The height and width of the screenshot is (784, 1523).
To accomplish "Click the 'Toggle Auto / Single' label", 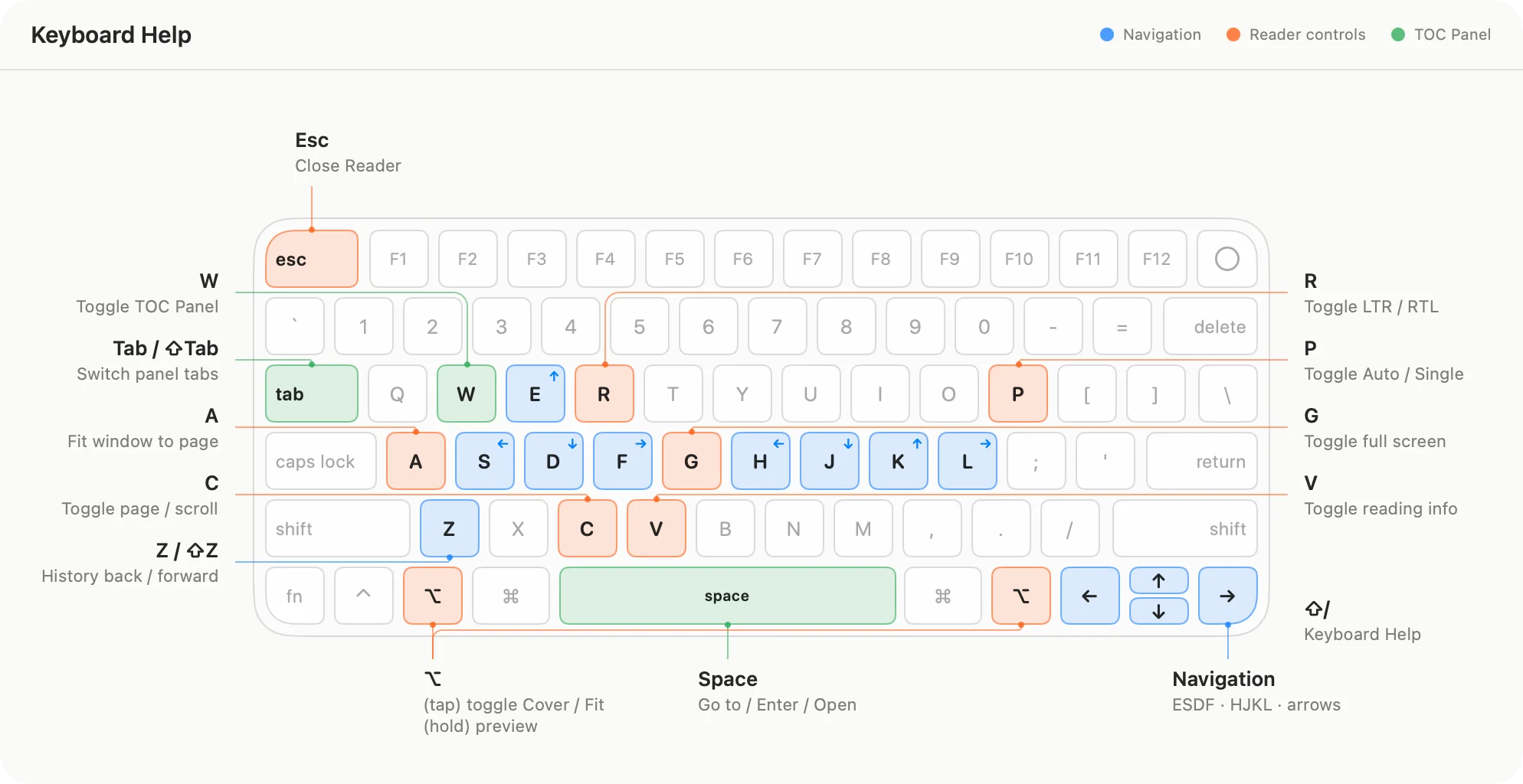I will click(1384, 374).
